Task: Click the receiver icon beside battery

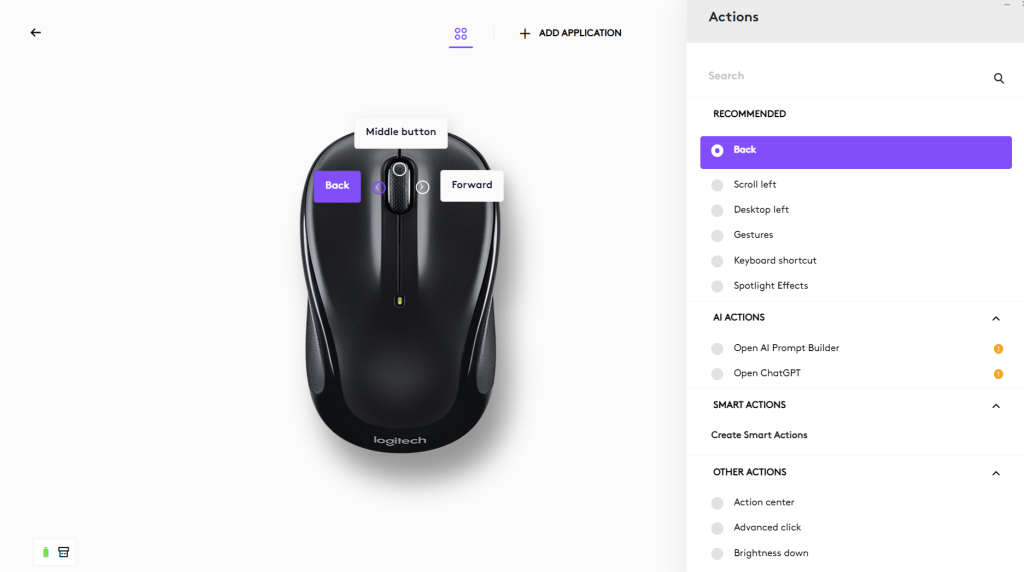Action: [x=63, y=552]
